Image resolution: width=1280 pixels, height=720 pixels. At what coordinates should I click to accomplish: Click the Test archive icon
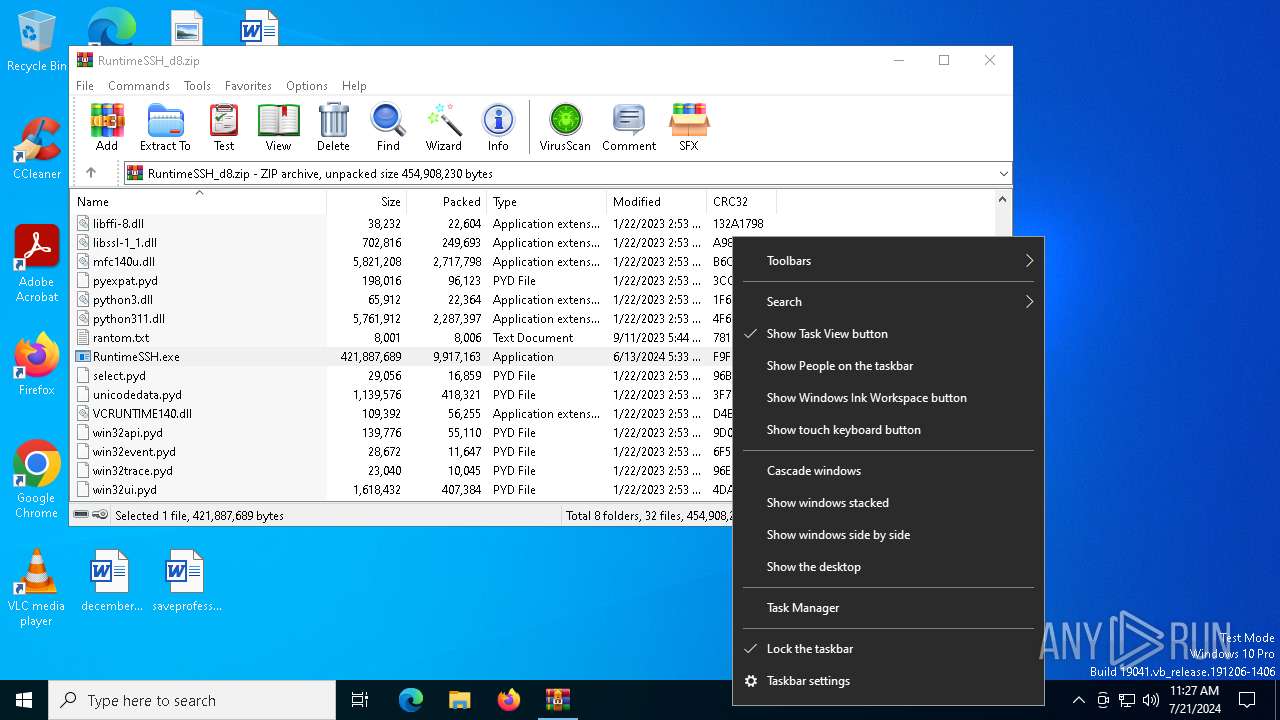pos(224,127)
